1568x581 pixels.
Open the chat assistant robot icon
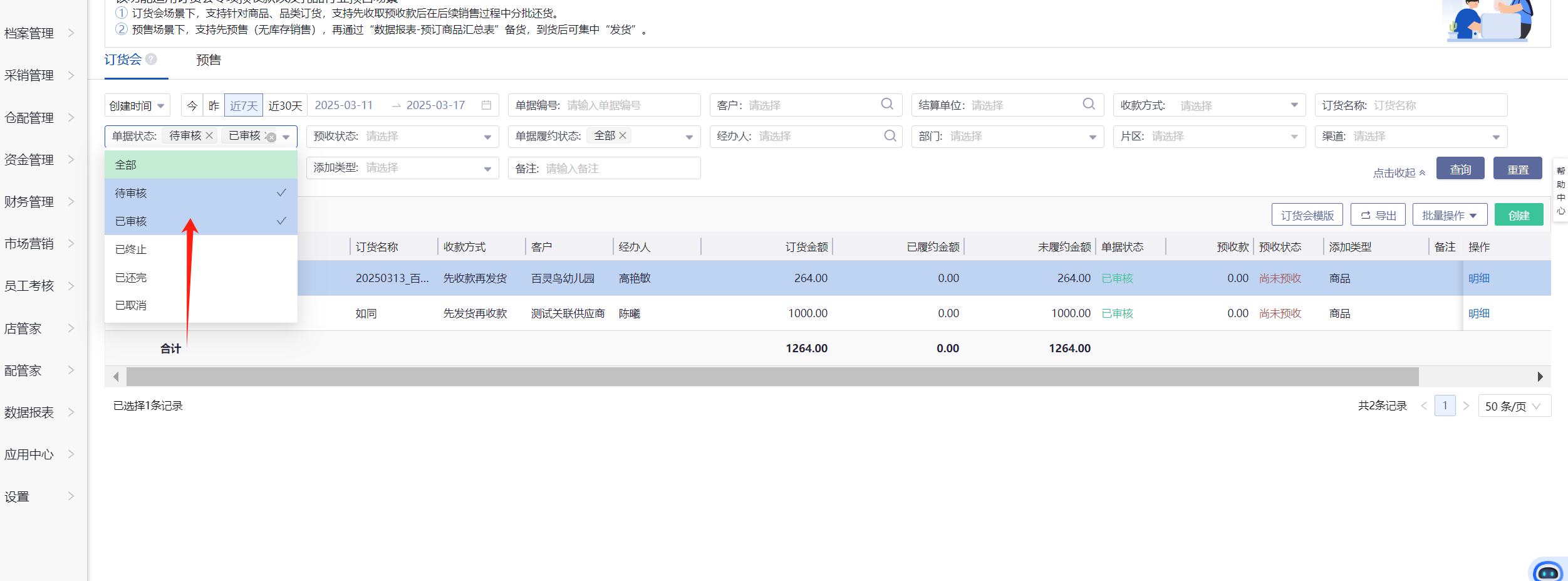[1548, 571]
